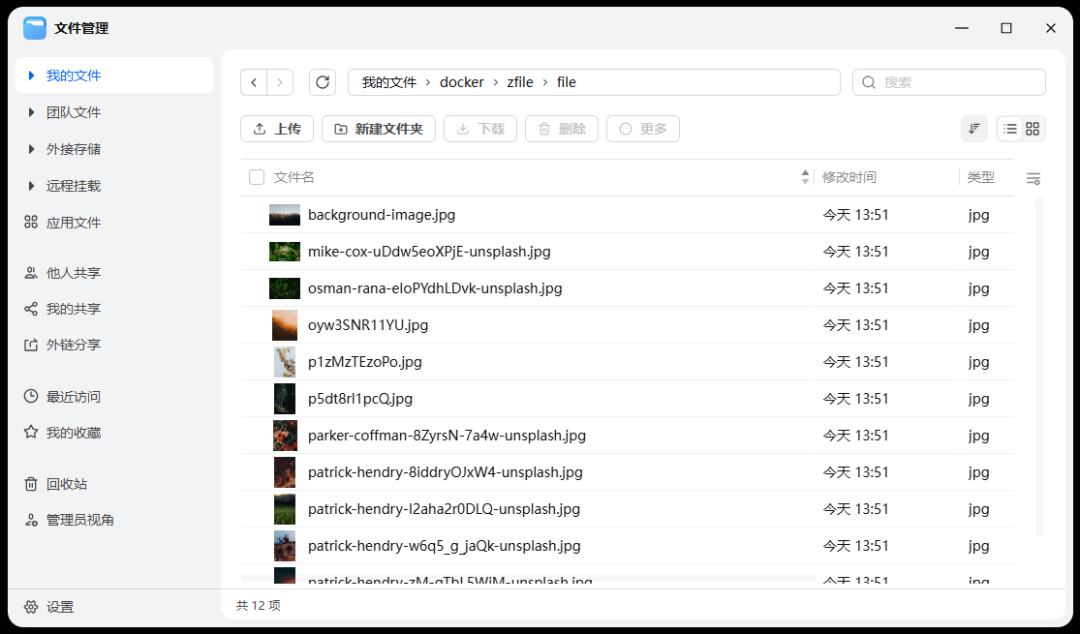The image size is (1080, 634).
Task: Select file name parker-coffman-8ZyrsN-7a4w-unsplash.jpg
Action: pyautogui.click(x=447, y=436)
